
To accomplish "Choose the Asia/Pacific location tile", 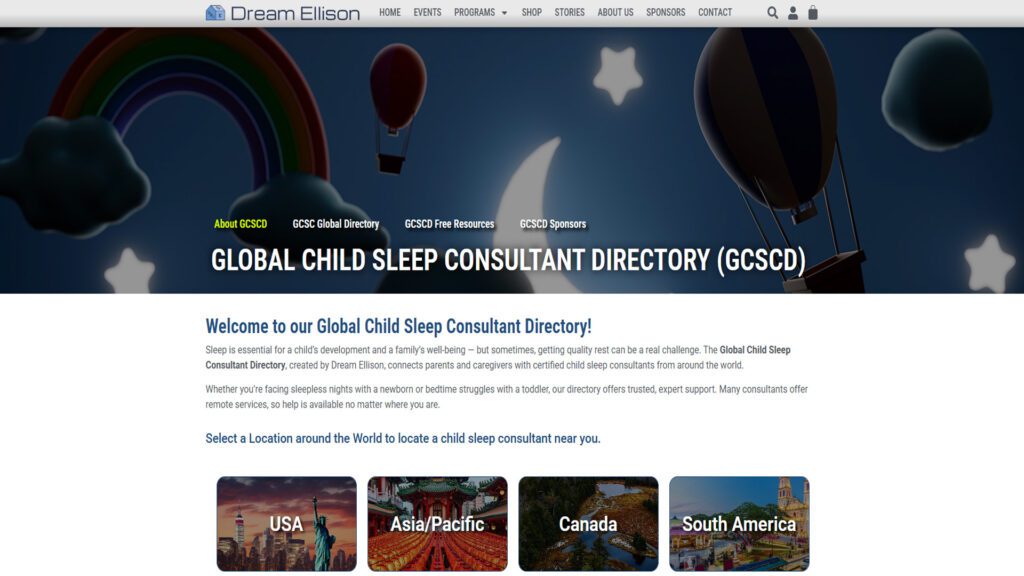I will coord(437,523).
